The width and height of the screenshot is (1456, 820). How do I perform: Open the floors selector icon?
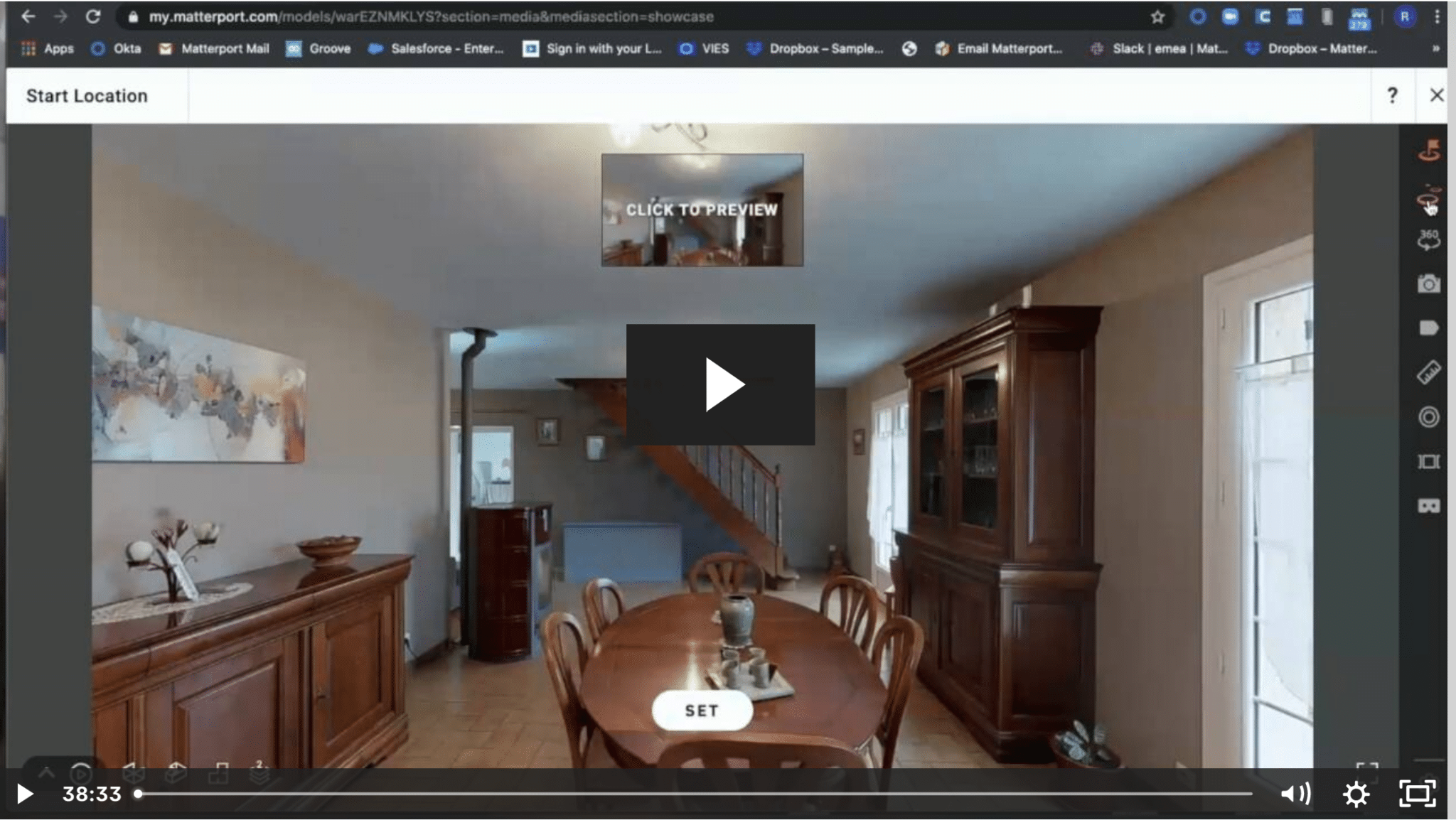pyautogui.click(x=260, y=775)
